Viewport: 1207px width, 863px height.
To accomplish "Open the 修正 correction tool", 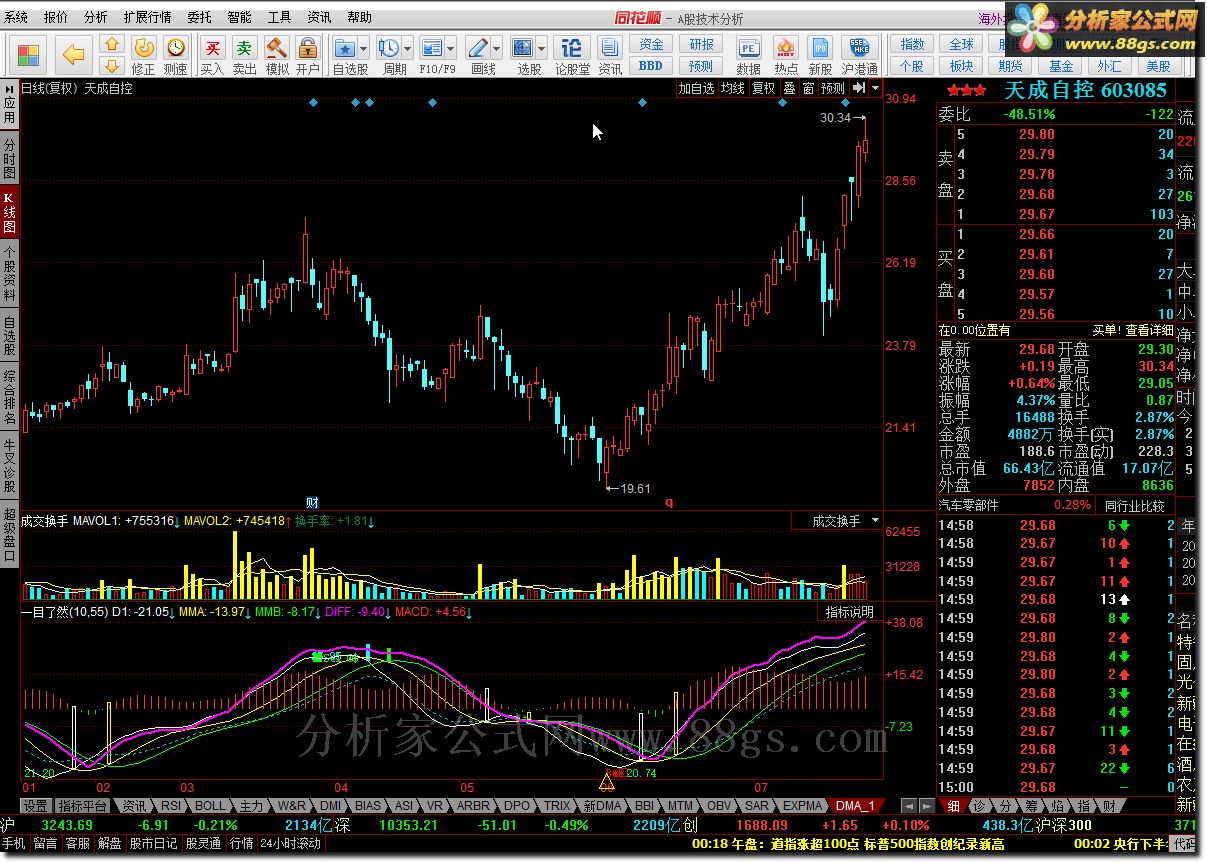I will (x=144, y=56).
